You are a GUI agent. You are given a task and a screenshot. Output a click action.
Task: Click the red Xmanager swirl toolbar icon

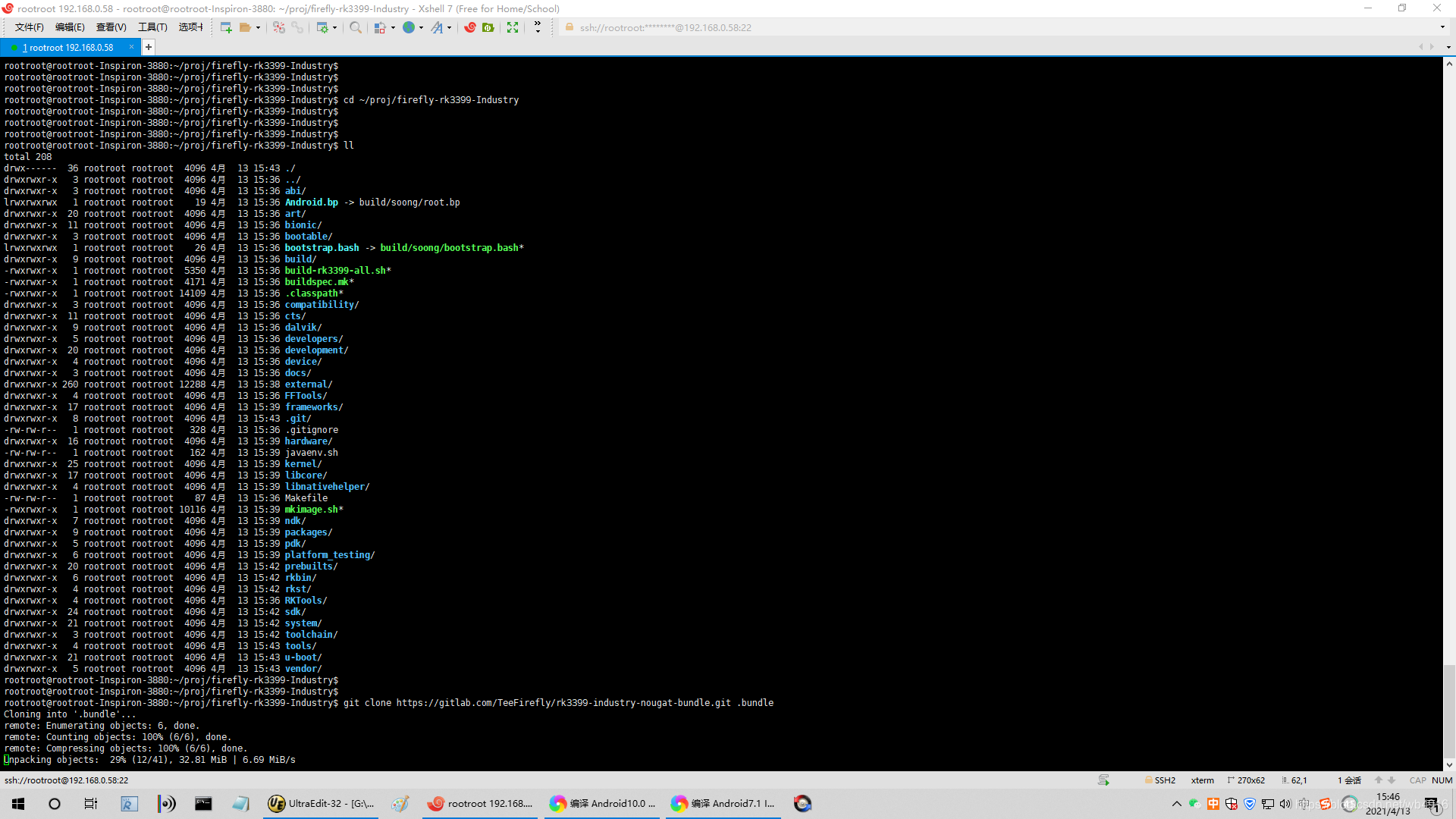pos(470,27)
